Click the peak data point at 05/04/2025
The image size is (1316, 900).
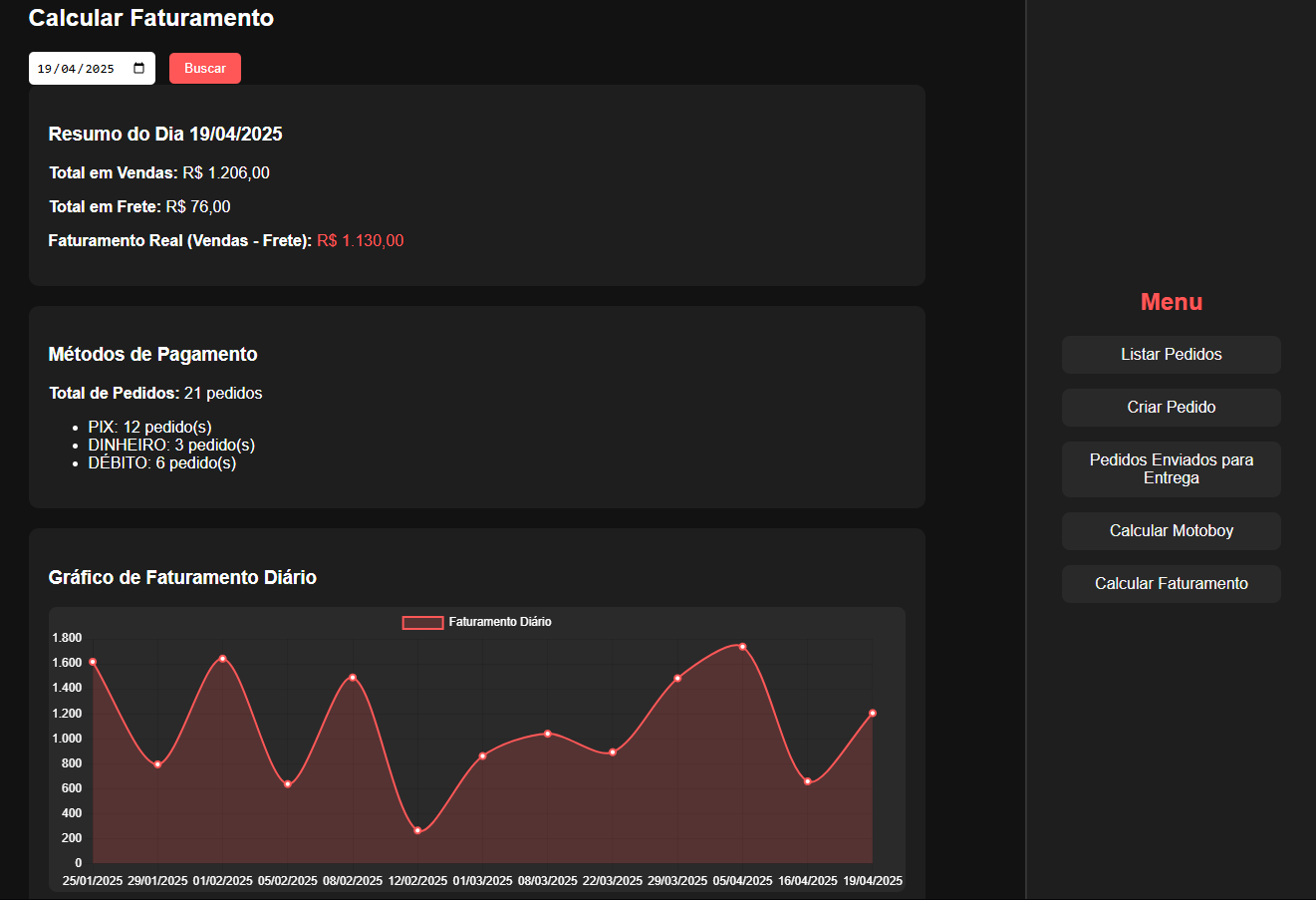pos(742,647)
